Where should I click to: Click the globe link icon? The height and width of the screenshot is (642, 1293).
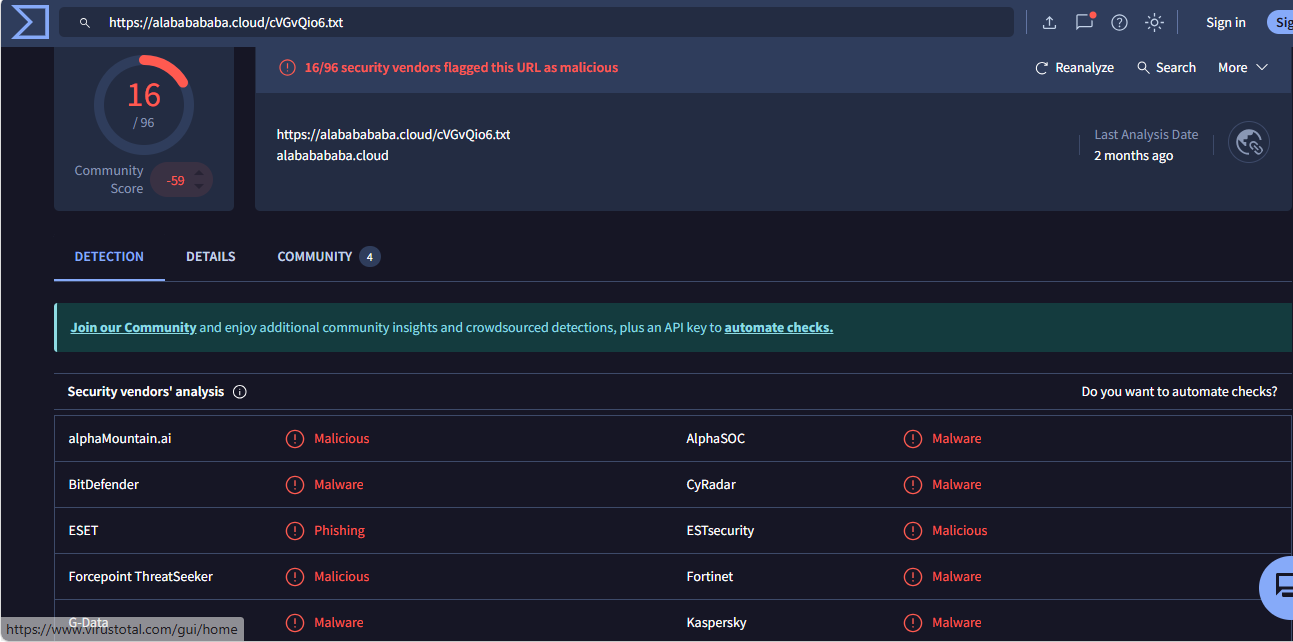point(1249,143)
